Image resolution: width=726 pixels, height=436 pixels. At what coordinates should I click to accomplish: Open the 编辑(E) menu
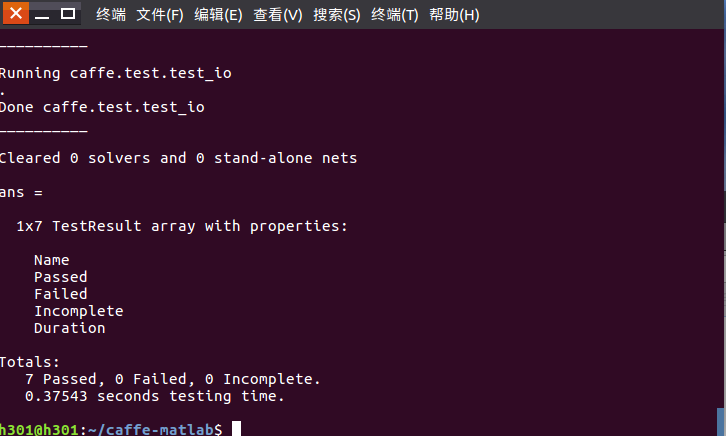point(218,15)
